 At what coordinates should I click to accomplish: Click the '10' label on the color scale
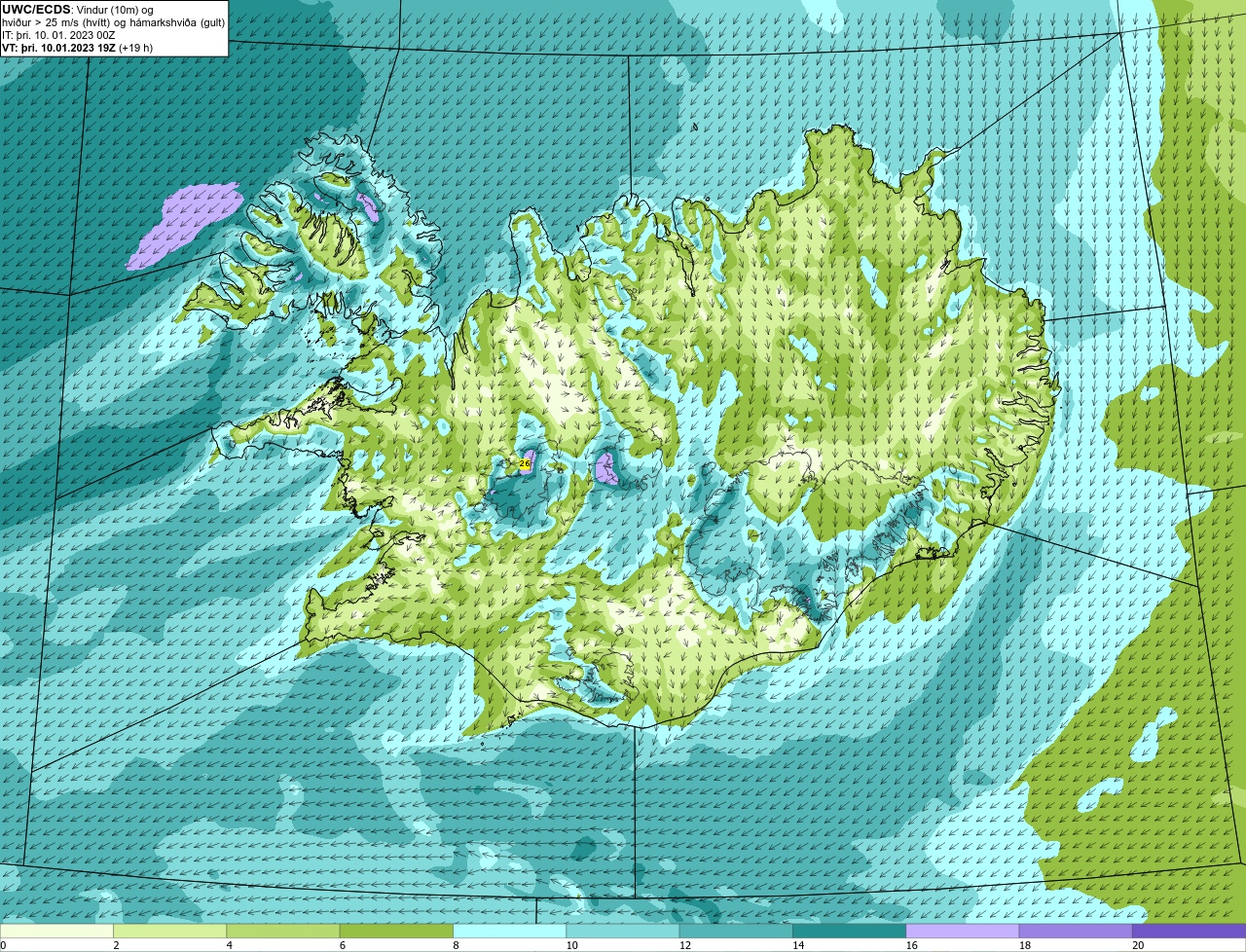click(x=571, y=945)
